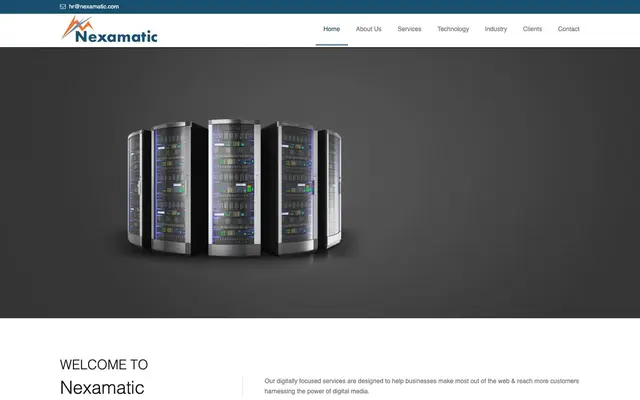Viewport: 640px width, 400px height.
Task: Select the WELCOME TO heading text
Action: pyautogui.click(x=104, y=364)
